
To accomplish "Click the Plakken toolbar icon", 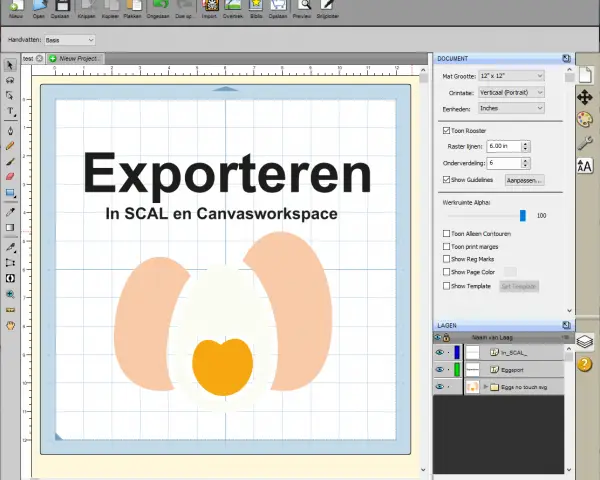I will click(133, 7).
